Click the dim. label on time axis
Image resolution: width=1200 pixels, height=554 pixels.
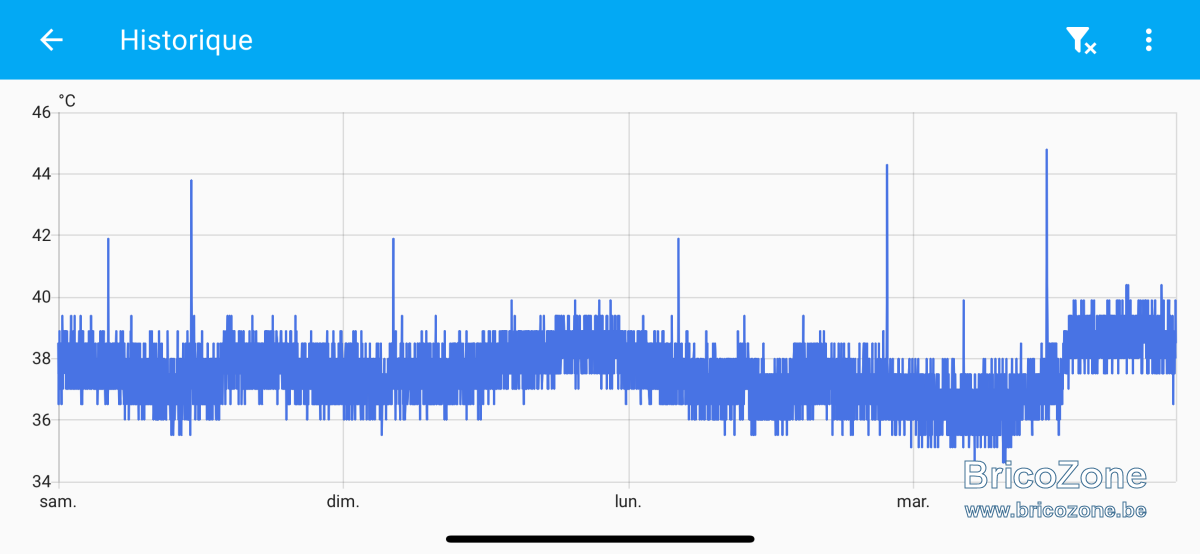point(343,501)
